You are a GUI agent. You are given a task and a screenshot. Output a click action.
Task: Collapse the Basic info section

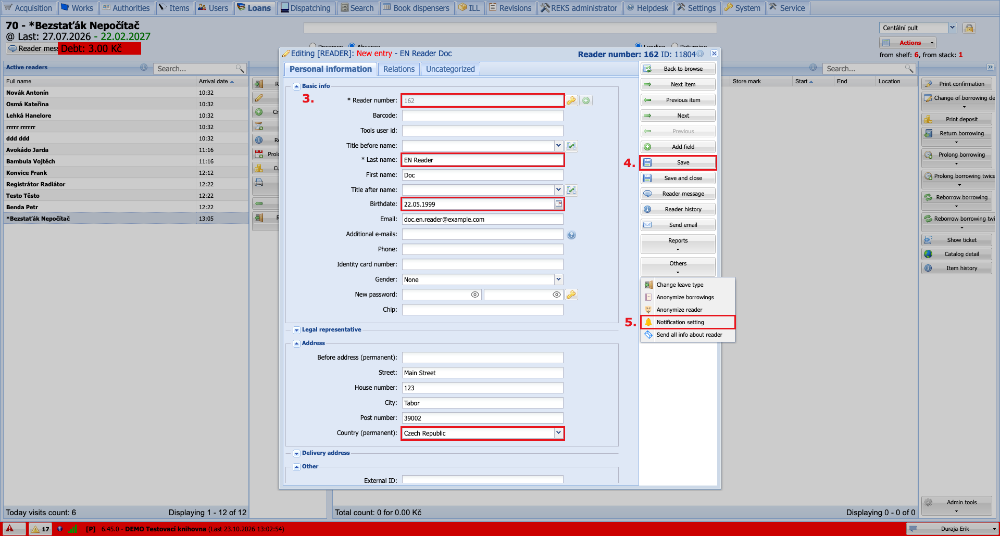[x=296, y=86]
